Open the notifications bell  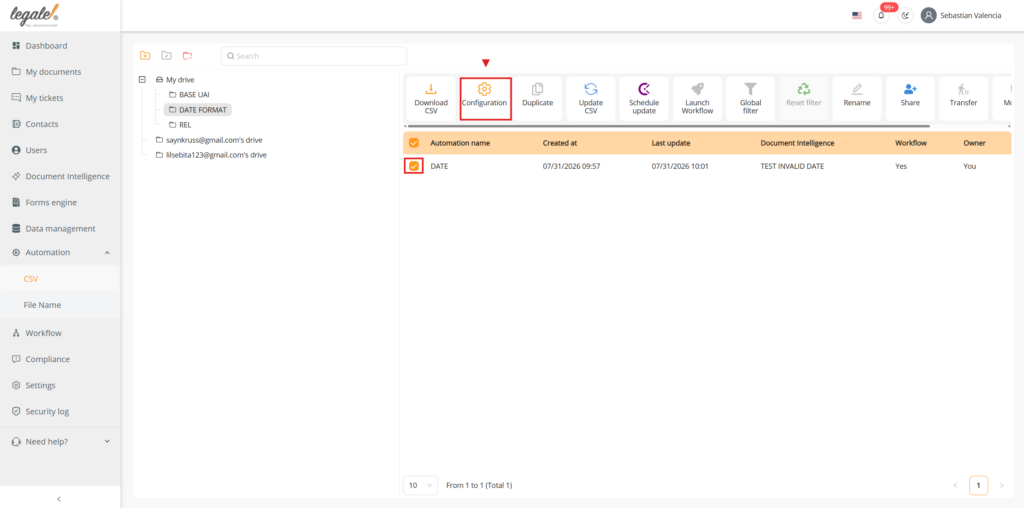click(882, 16)
